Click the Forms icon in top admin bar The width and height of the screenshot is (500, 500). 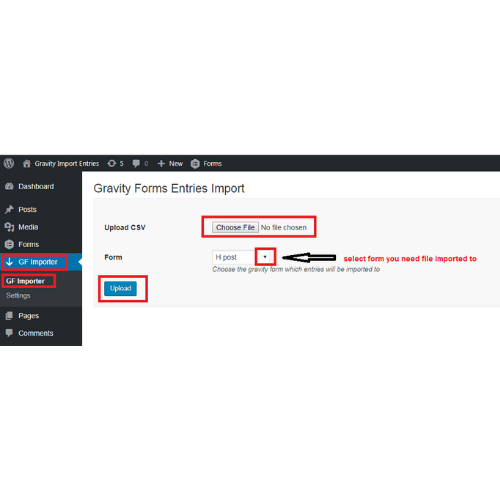[195, 164]
